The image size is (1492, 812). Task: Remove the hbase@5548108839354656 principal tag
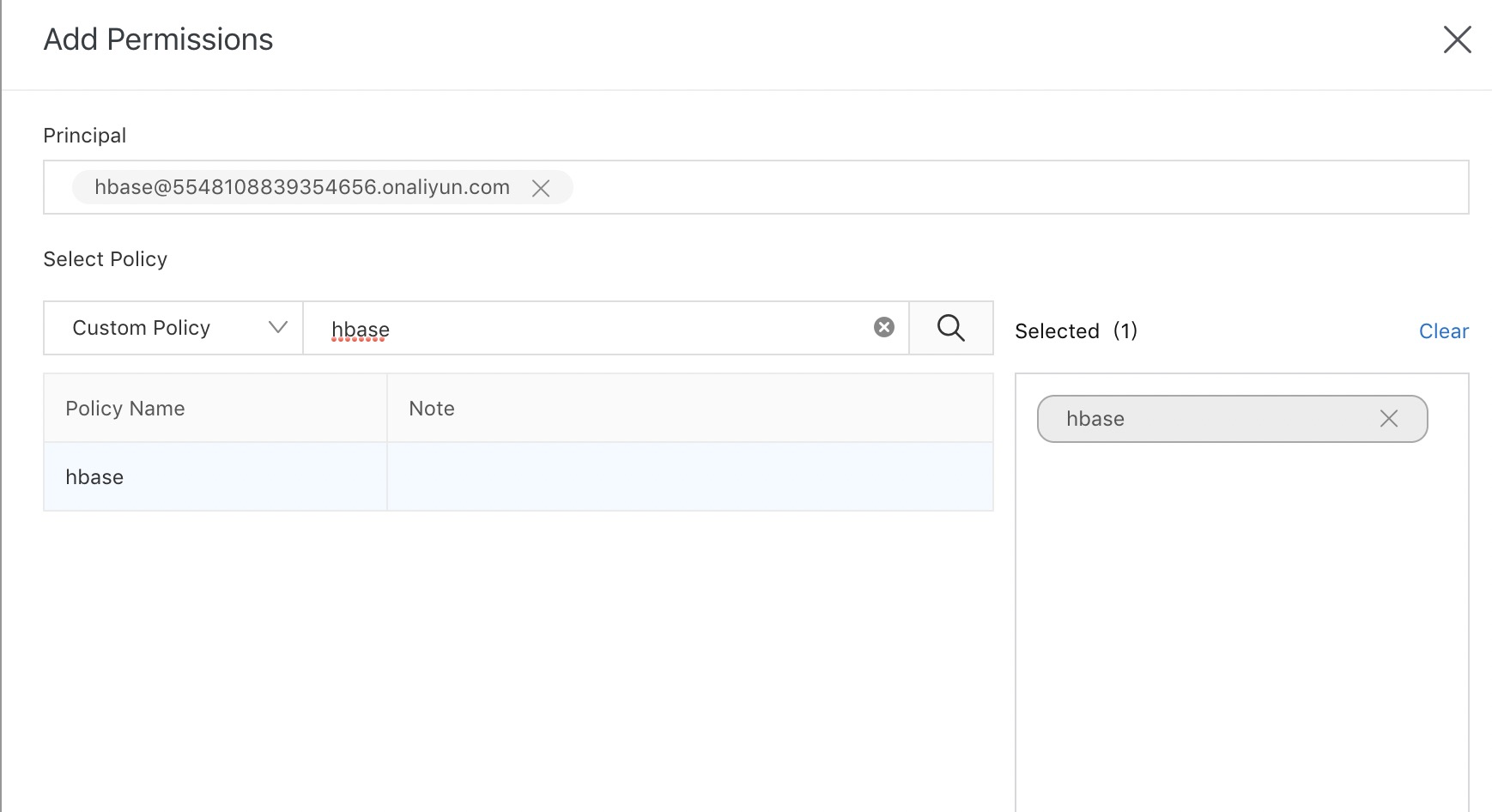pos(541,188)
